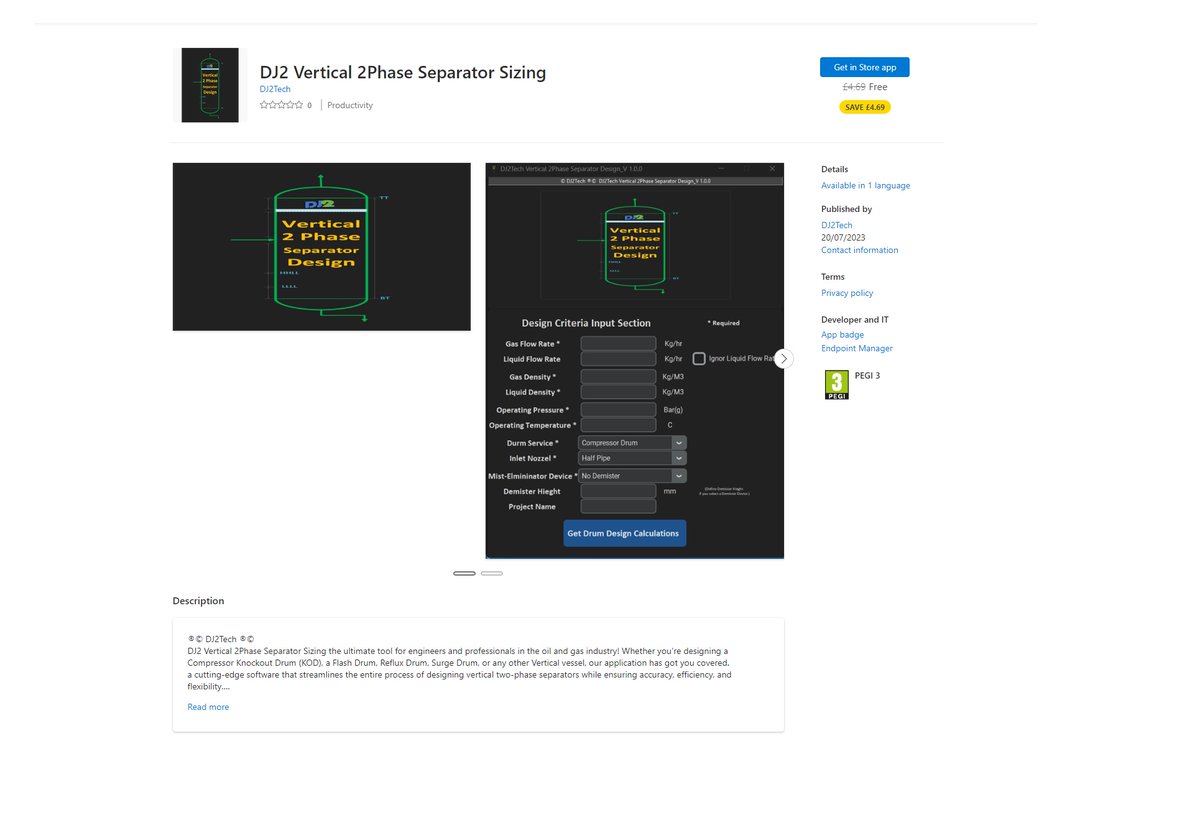Click the Productivity category label
The width and height of the screenshot is (1200, 828).
(349, 104)
